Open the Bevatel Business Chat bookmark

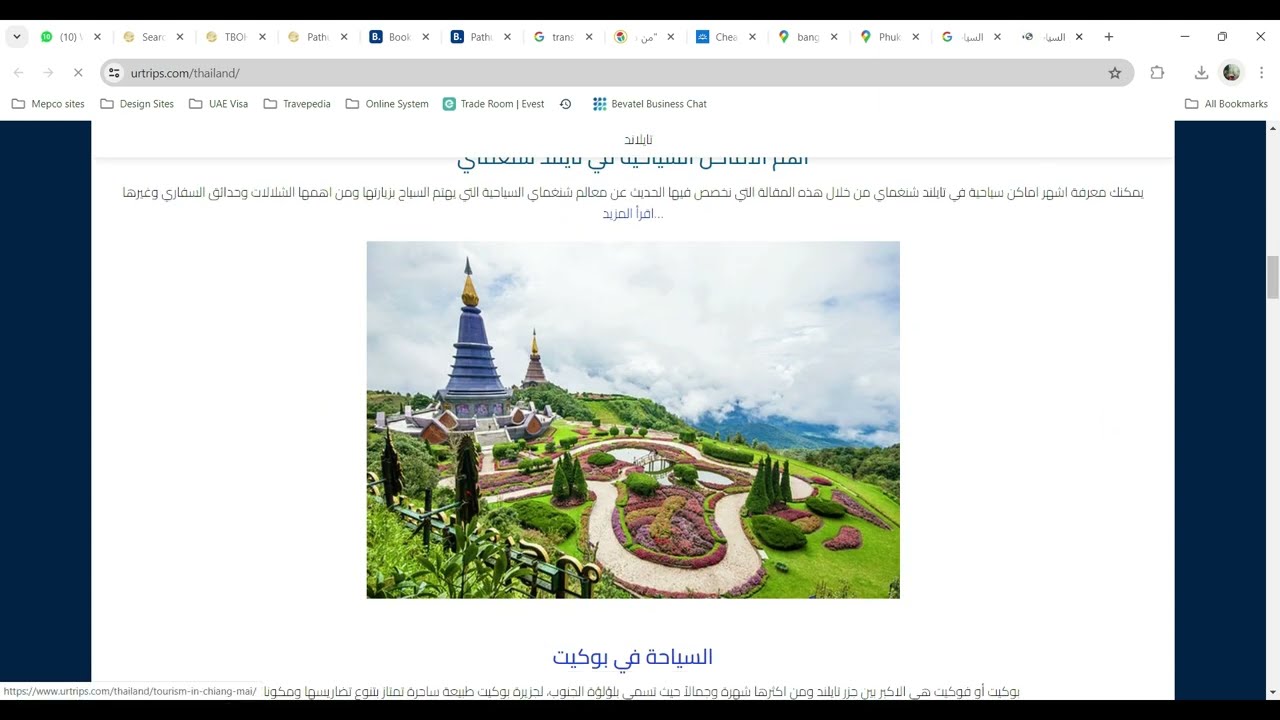(650, 104)
